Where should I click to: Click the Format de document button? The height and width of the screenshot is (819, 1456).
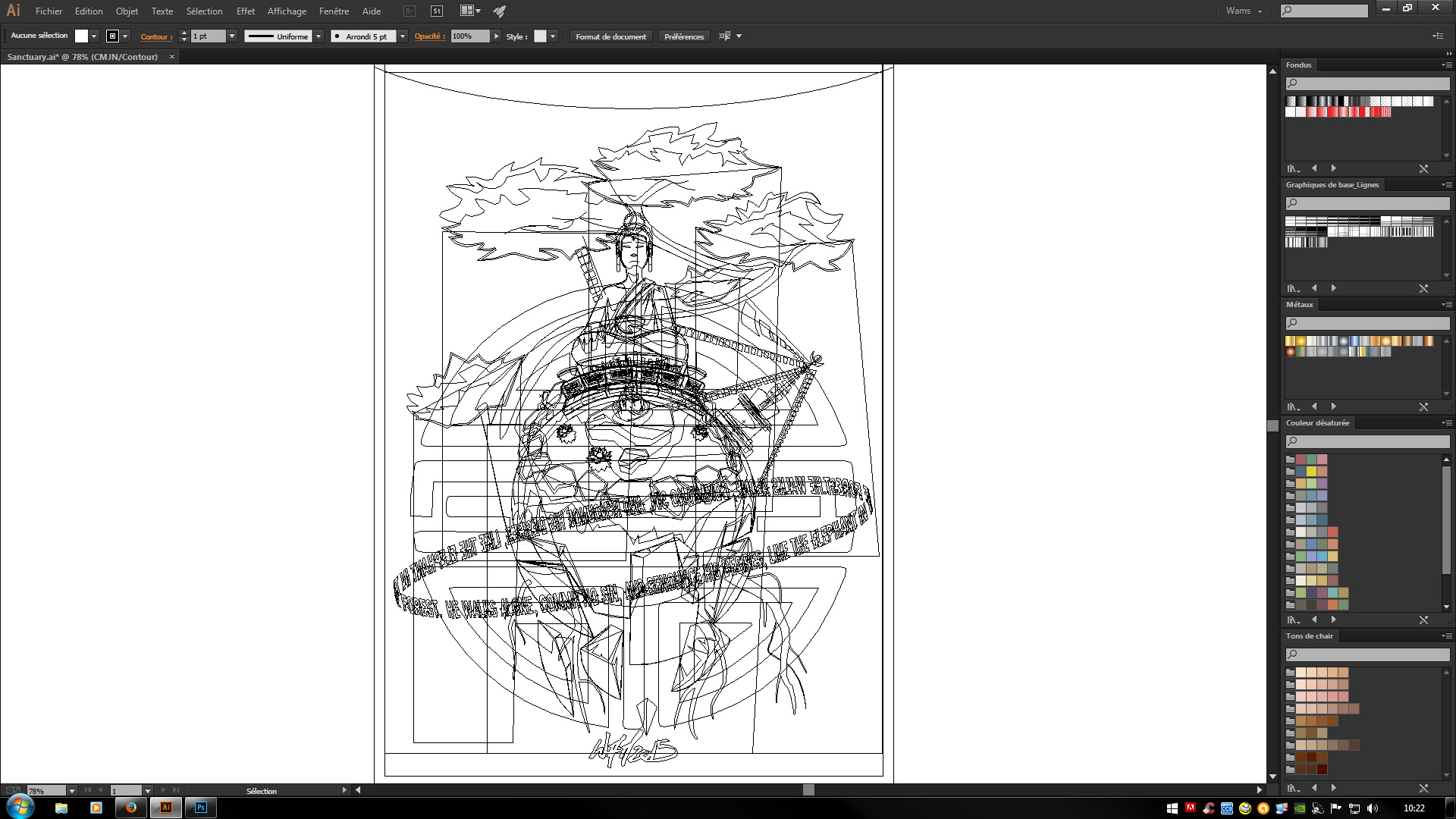click(x=610, y=36)
